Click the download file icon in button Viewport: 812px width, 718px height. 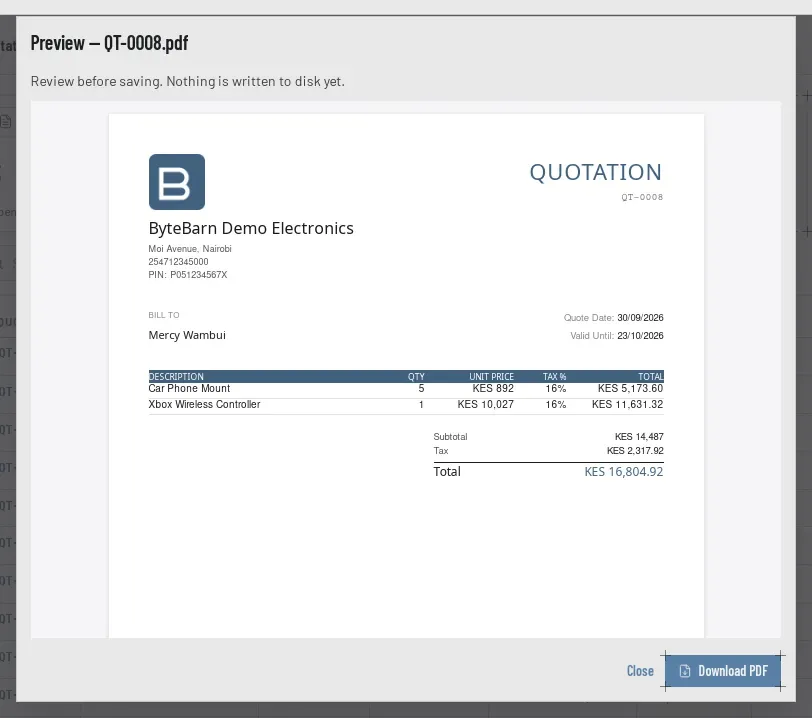685,671
